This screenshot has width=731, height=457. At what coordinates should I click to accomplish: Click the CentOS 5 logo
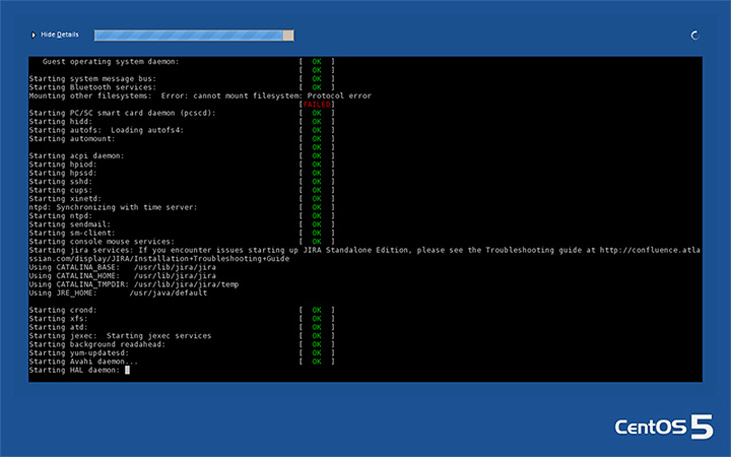664,427
